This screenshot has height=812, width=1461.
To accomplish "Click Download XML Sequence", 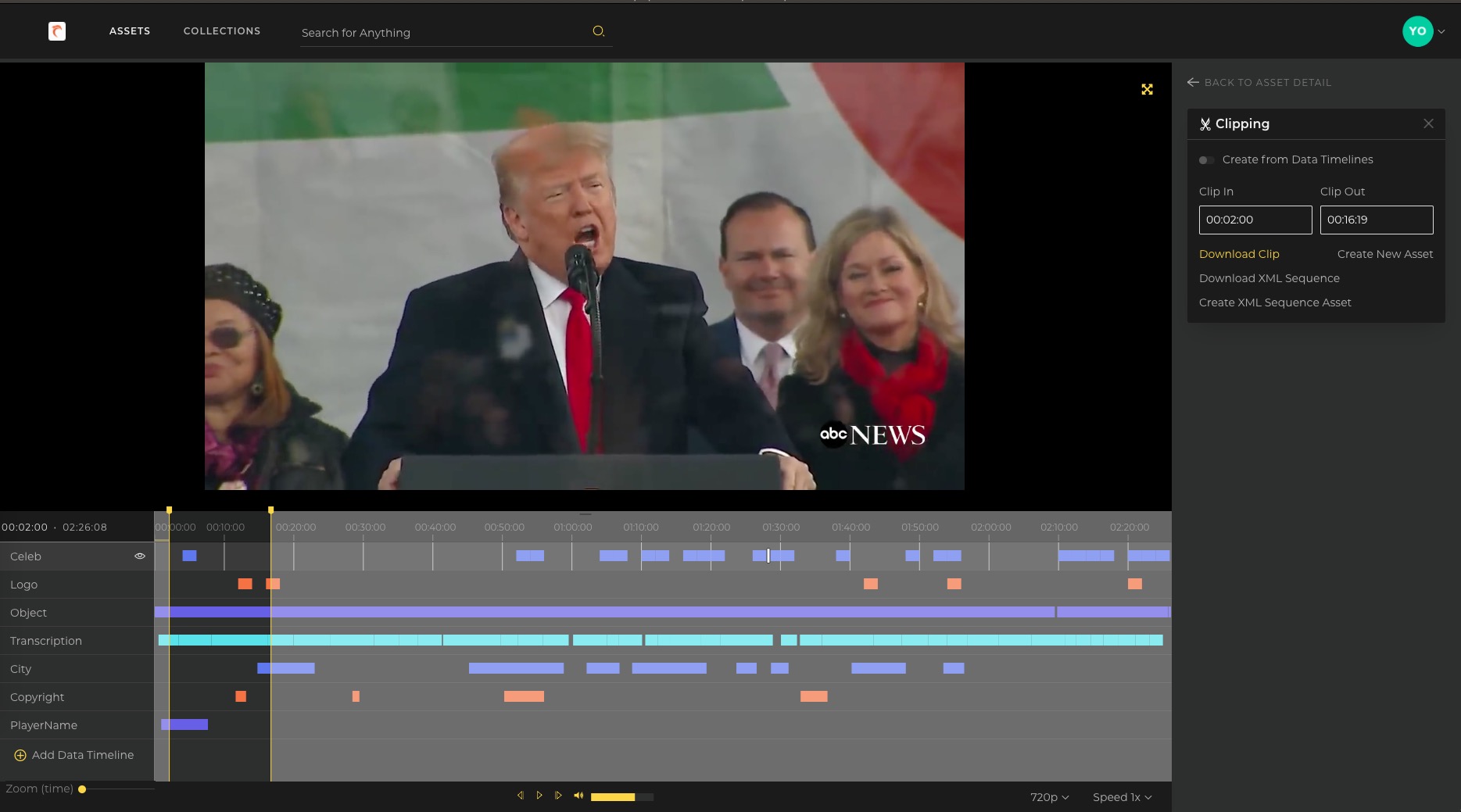I will tap(1269, 278).
